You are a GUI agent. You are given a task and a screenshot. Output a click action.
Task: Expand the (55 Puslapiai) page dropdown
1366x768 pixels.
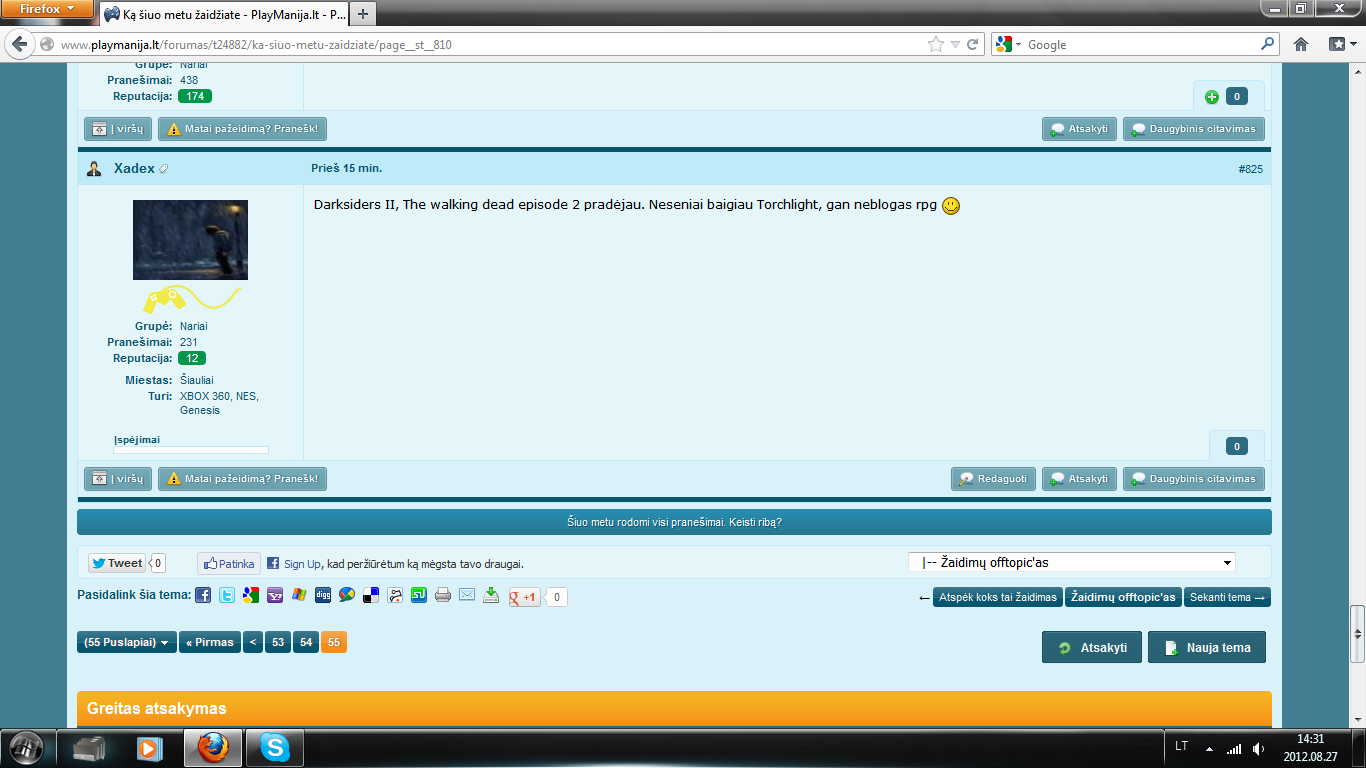[127, 642]
